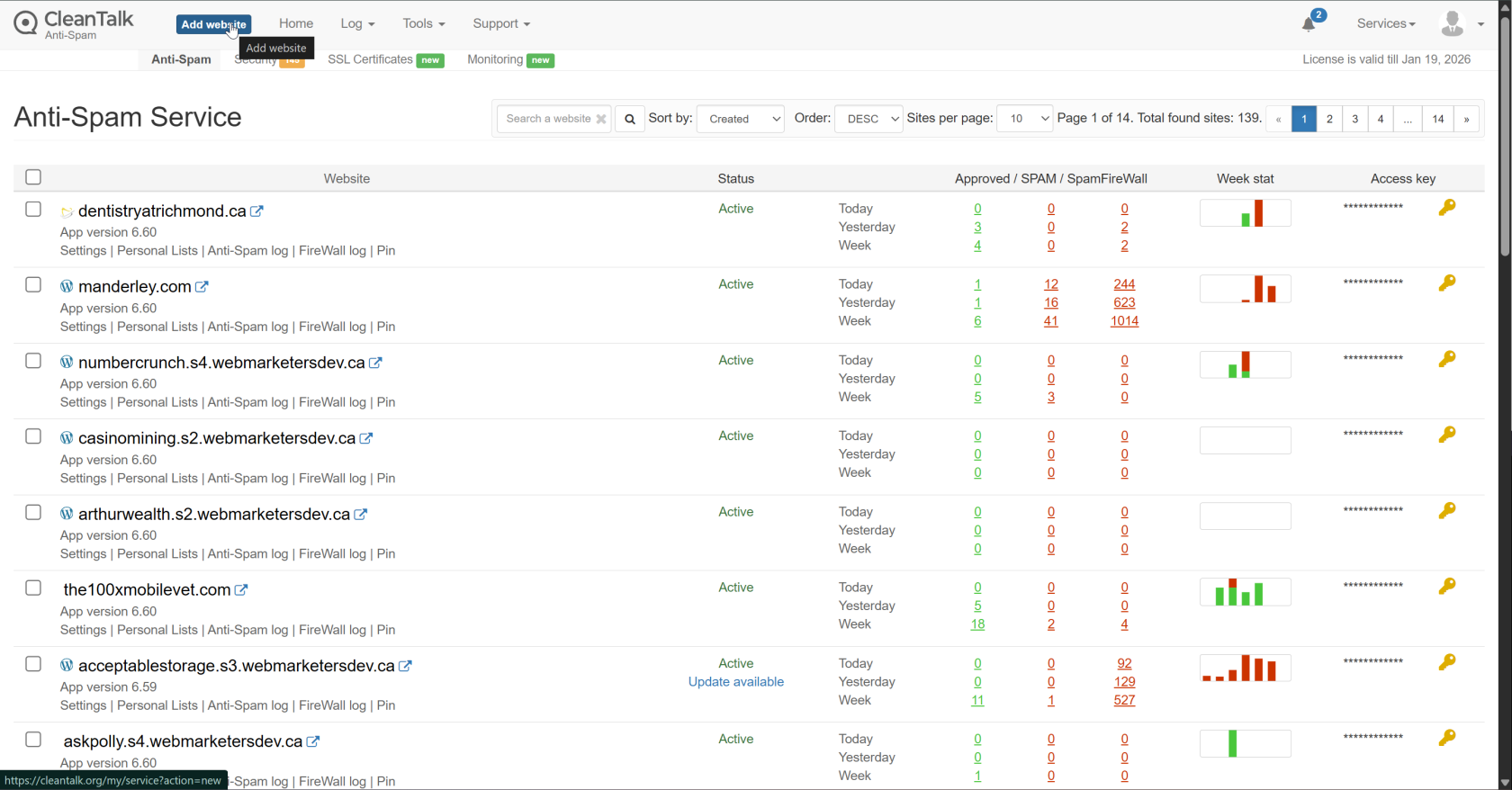The height and width of the screenshot is (790, 1512).
Task: Click key icon for acceptablestorage.s3 site
Action: (1446, 662)
